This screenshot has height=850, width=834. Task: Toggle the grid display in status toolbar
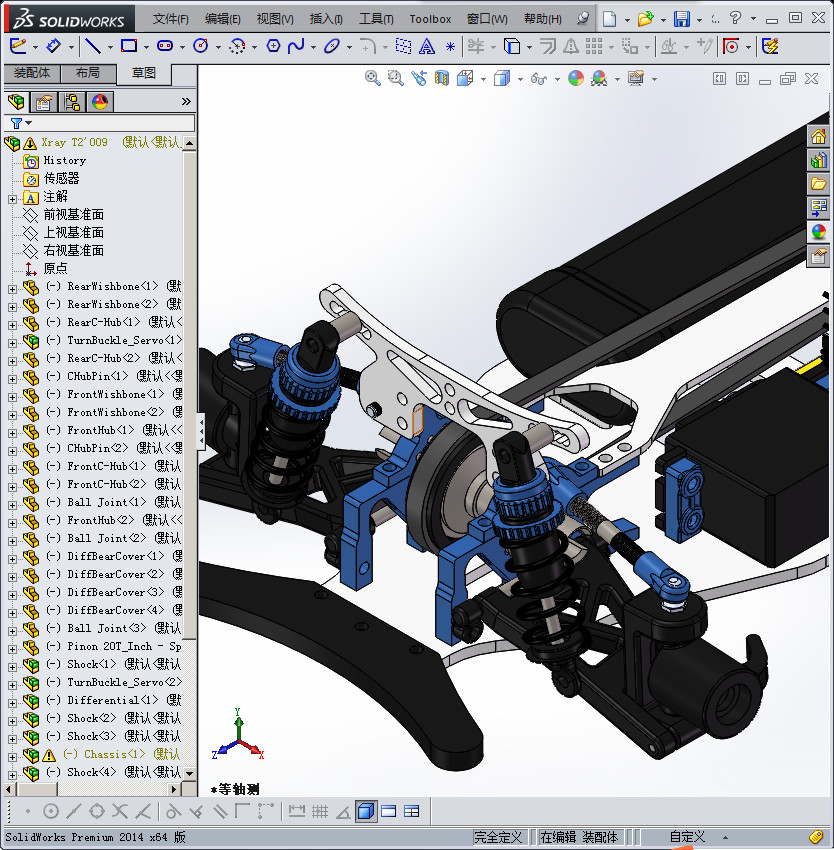[x=320, y=811]
